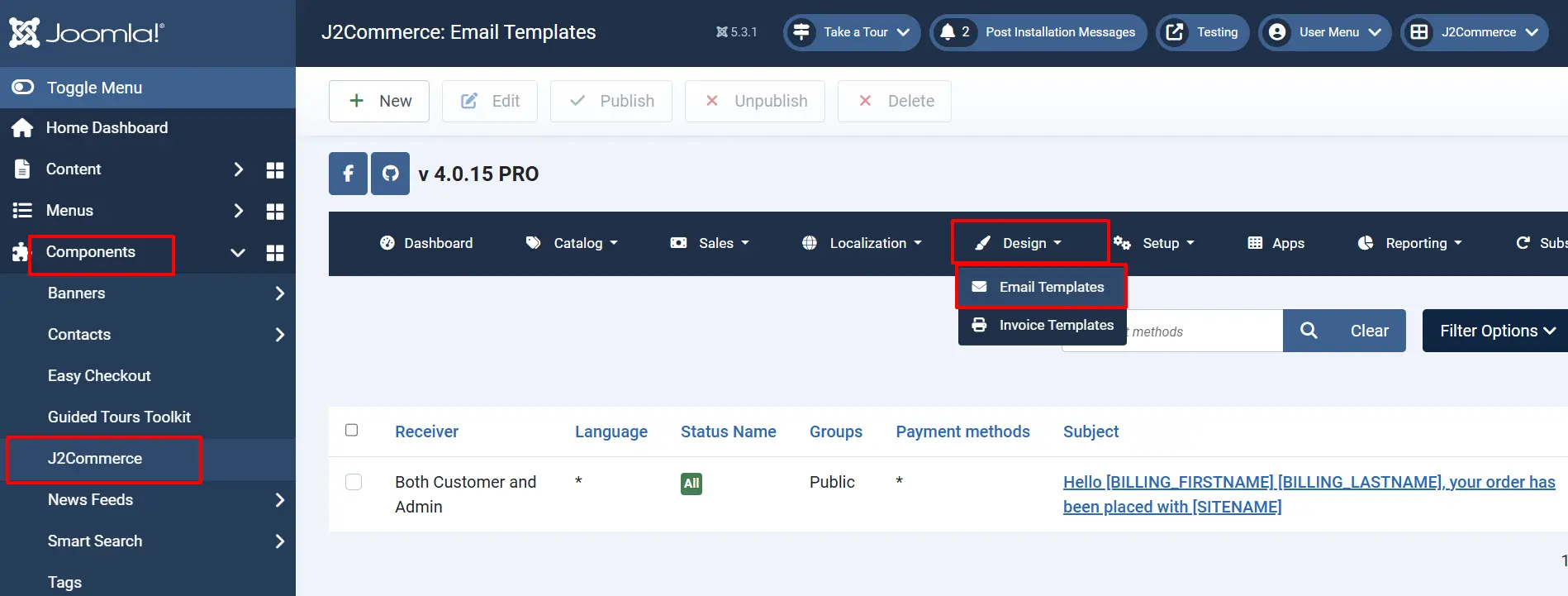Open the User Menu dropdown
1568x596 pixels.
click(1325, 32)
